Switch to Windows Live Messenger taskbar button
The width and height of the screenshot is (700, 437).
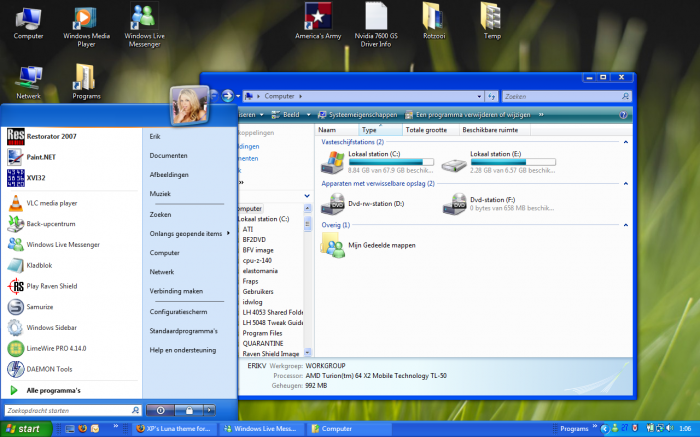(262, 429)
